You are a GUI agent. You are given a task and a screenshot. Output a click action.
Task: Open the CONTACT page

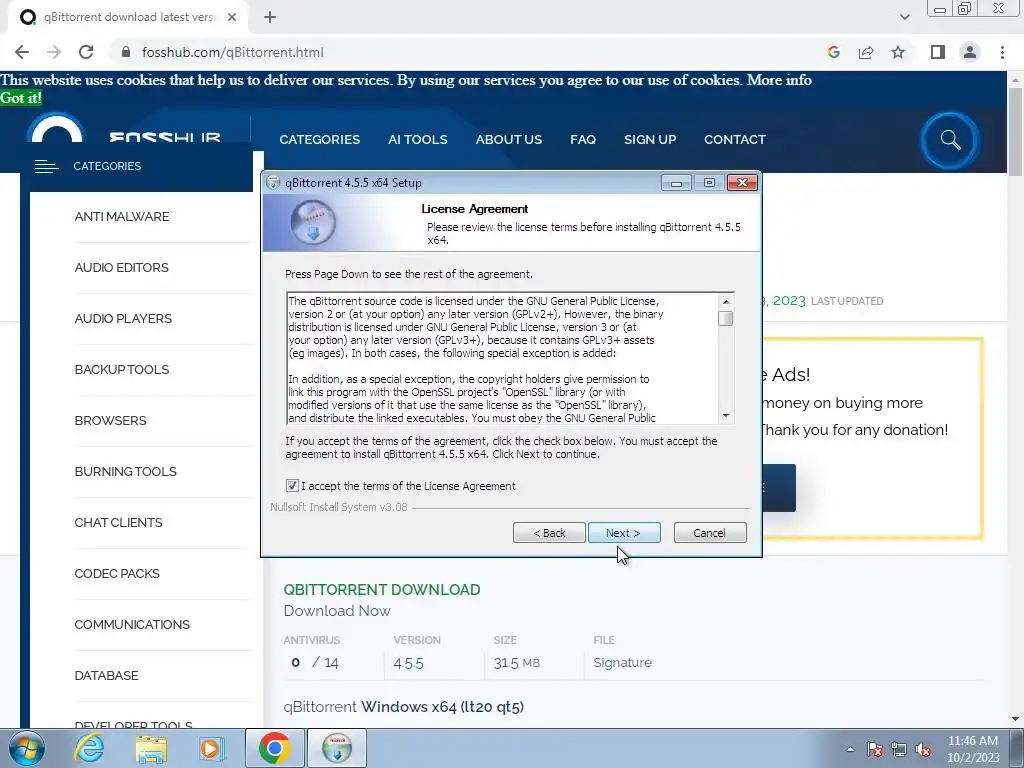735,140
